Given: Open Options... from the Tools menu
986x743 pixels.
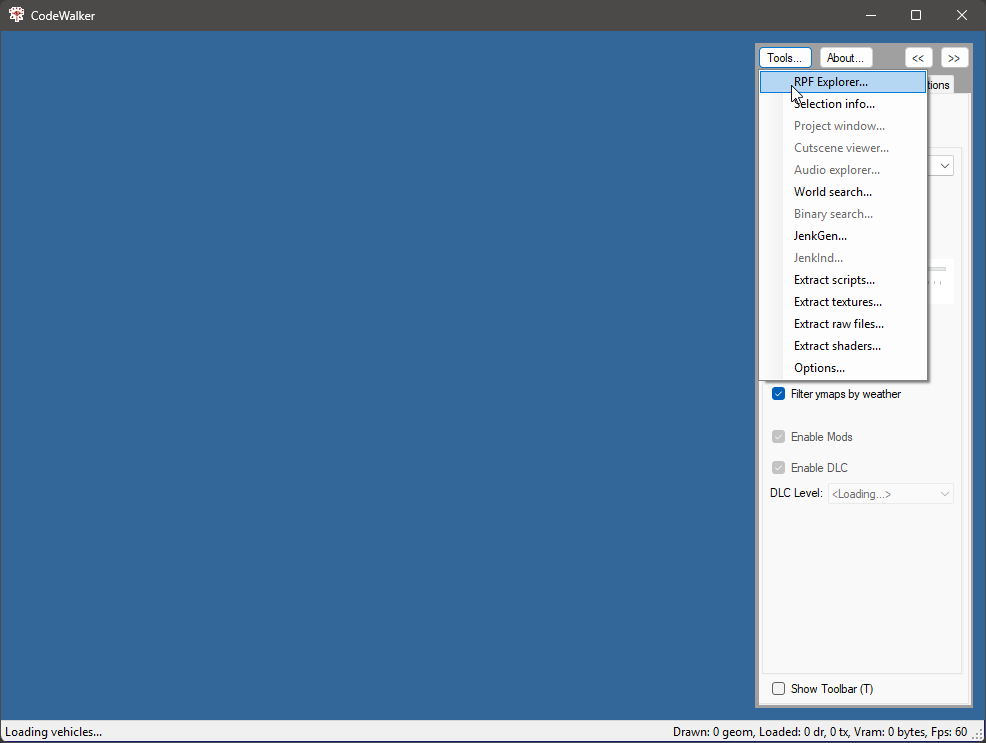Looking at the screenshot, I should click(819, 368).
